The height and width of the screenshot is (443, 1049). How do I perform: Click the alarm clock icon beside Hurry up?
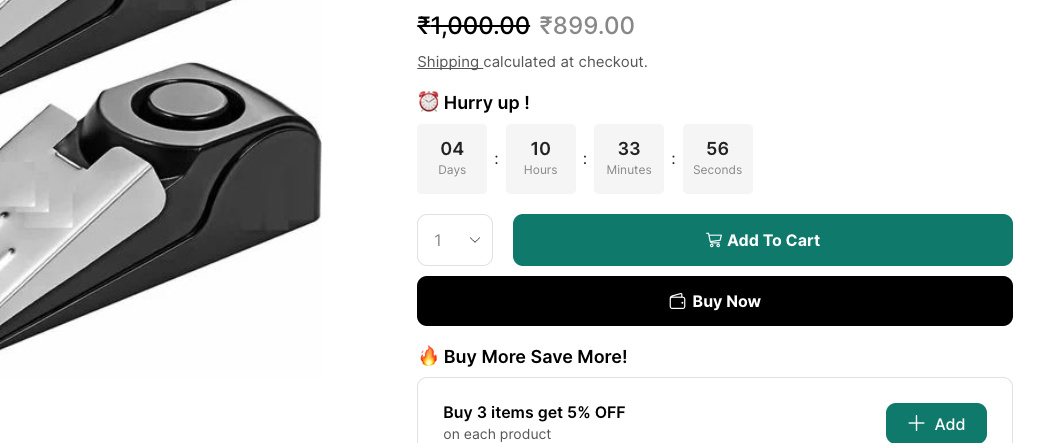428,102
